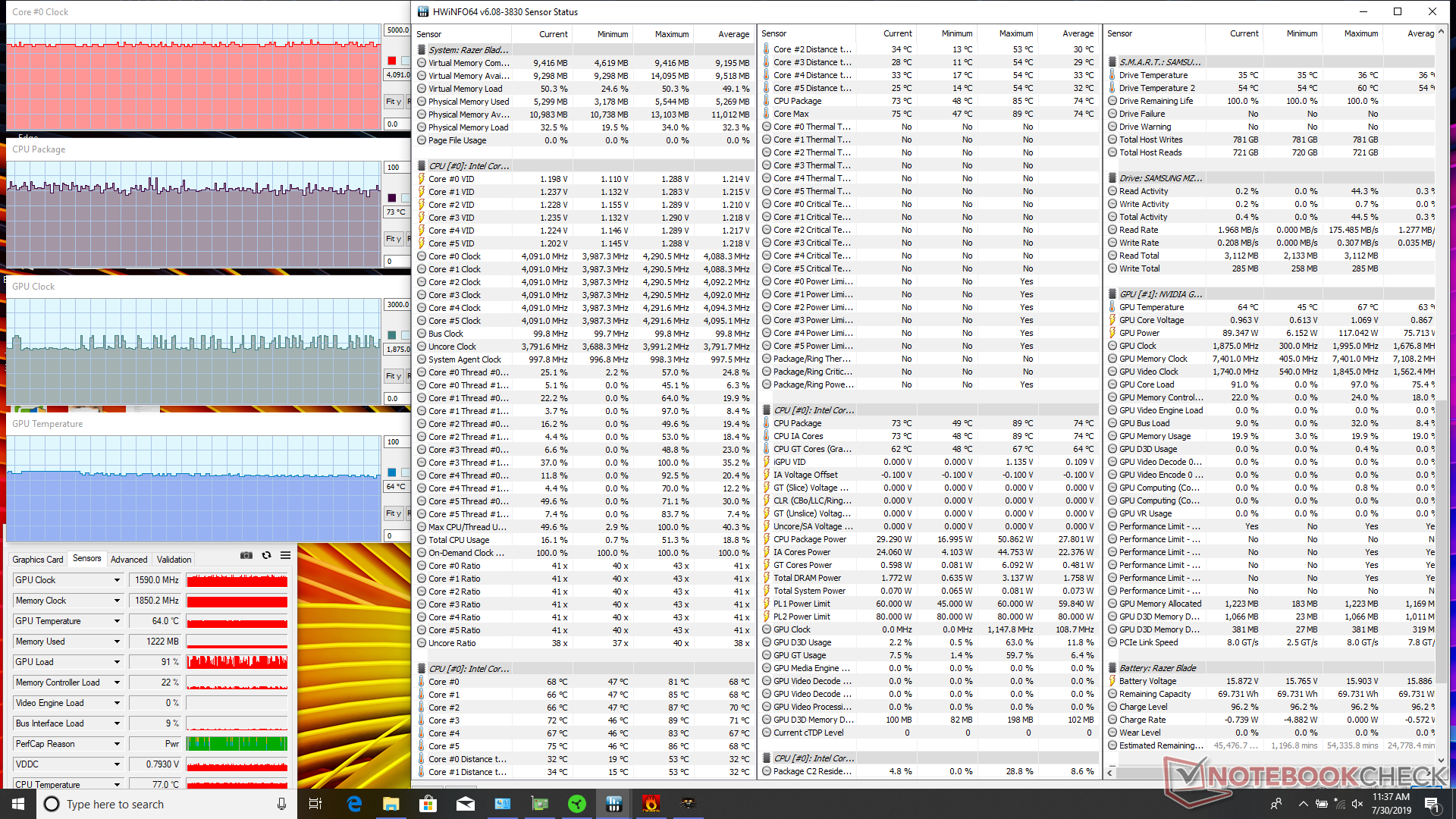This screenshot has height=819, width=1456.
Task: Open the Task View icon
Action: pos(315,804)
